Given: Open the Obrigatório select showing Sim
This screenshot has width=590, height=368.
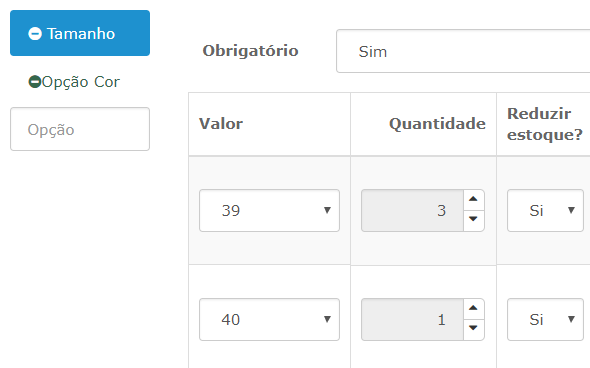Looking at the screenshot, I should click(x=463, y=51).
